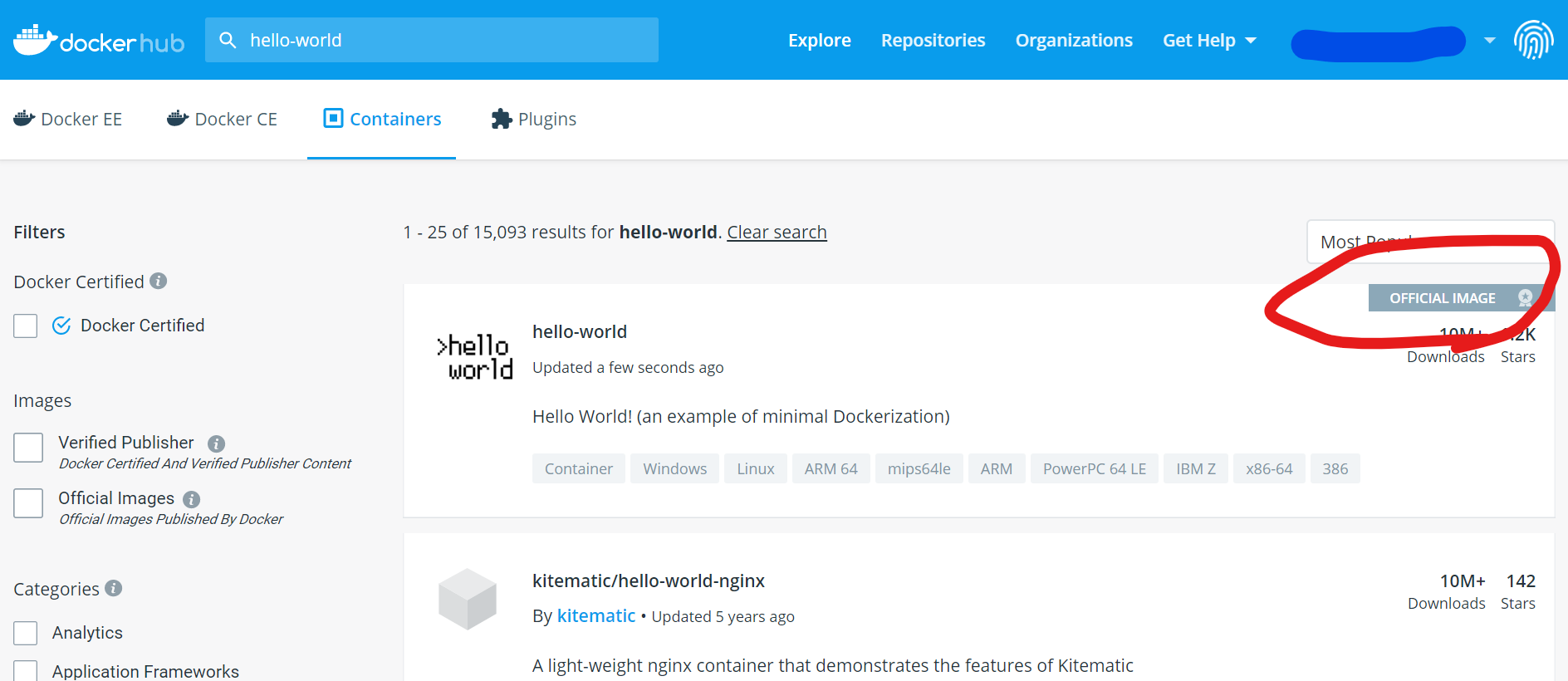Click the Linux tag chip
This screenshot has width=1568, height=681.
[756, 468]
